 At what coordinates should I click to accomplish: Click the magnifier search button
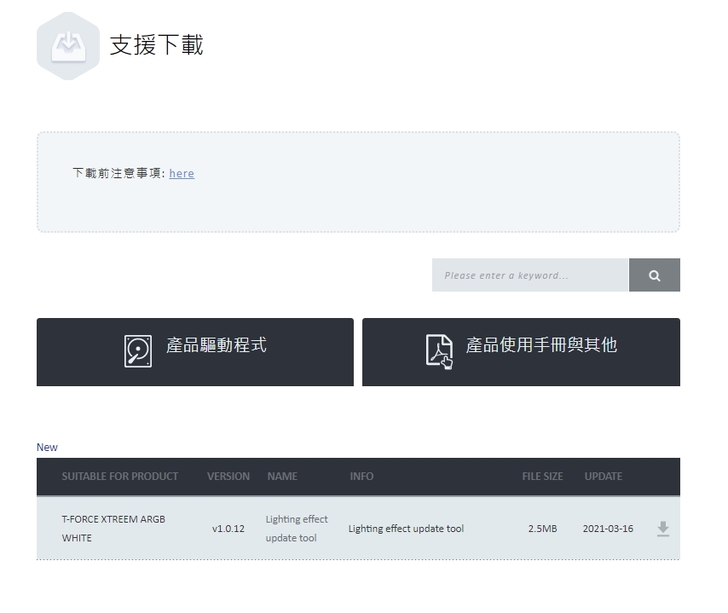pyautogui.click(x=654, y=276)
